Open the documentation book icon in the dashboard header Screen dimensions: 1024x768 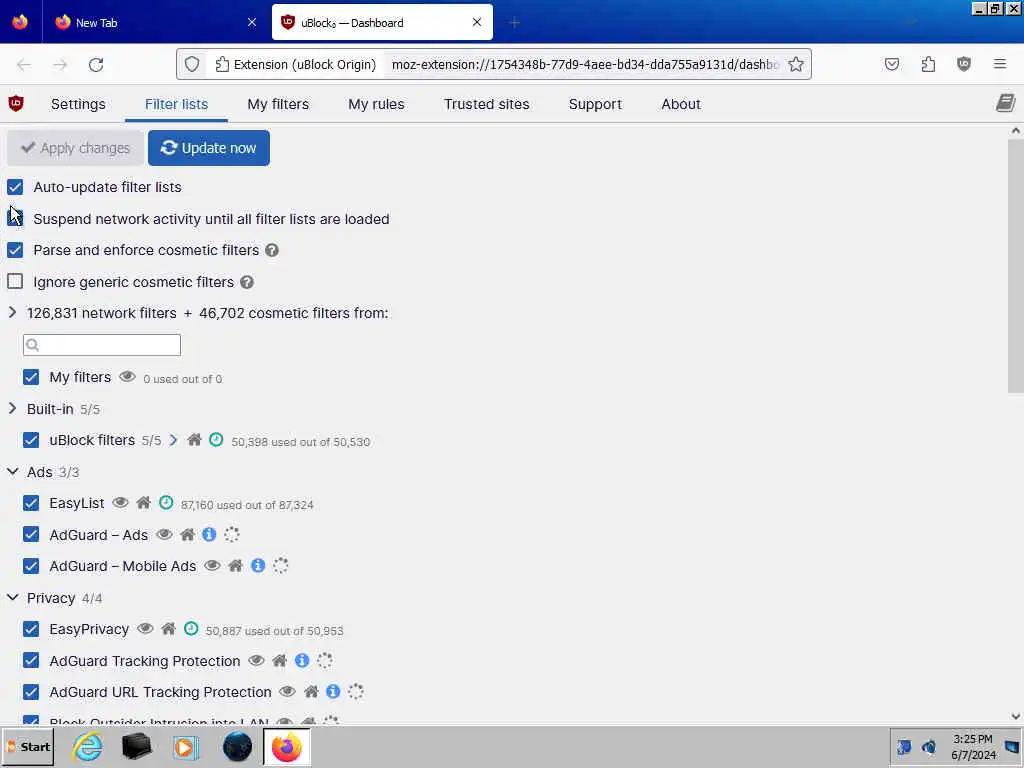point(1006,103)
